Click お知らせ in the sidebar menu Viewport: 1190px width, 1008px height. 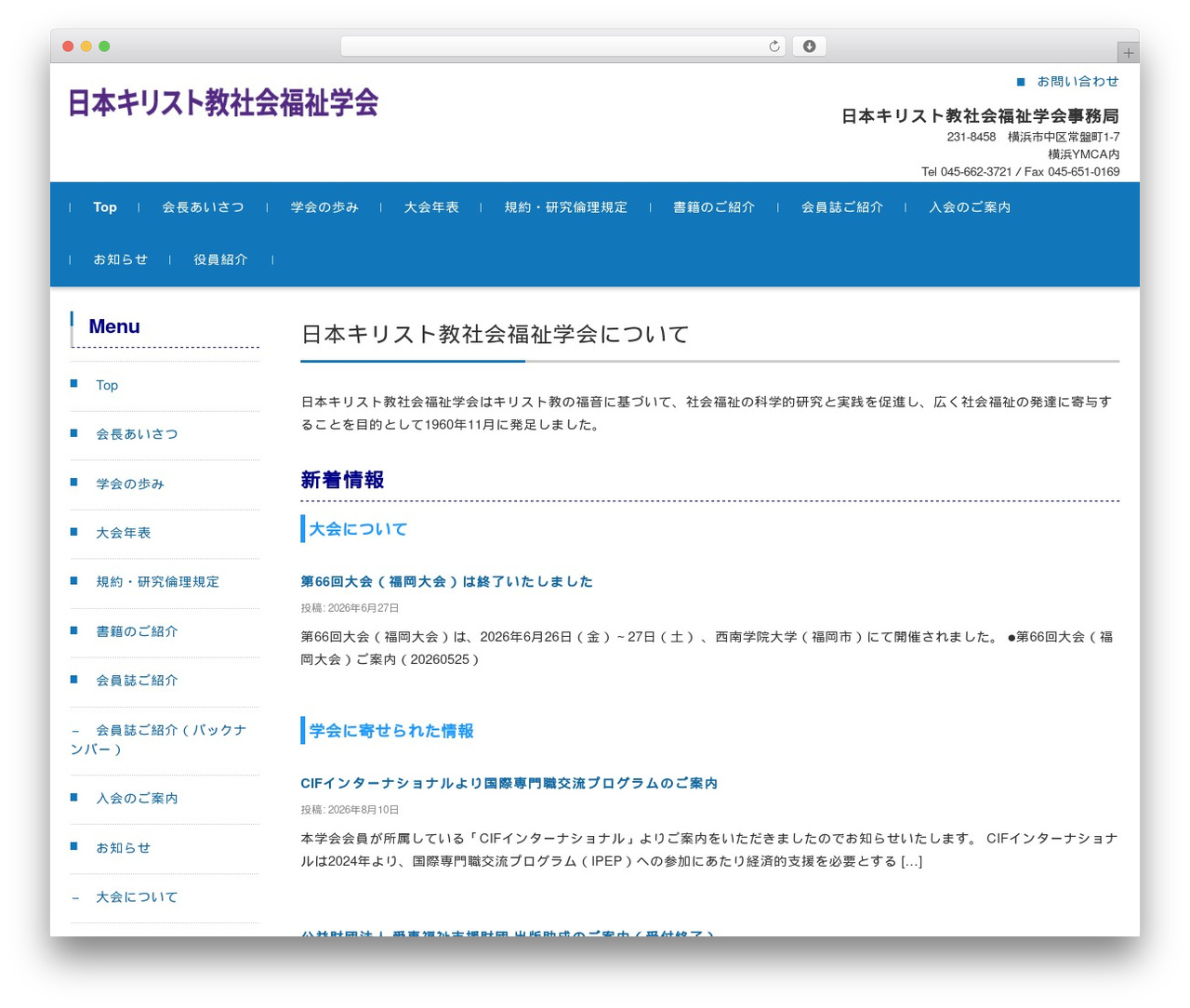[124, 848]
